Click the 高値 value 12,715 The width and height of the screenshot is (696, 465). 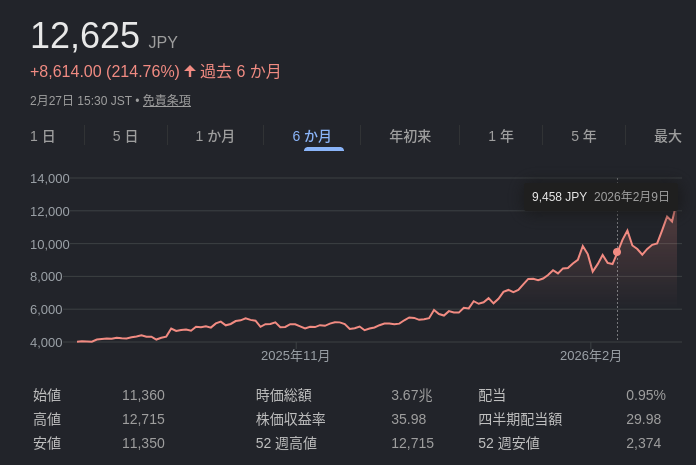point(143,419)
